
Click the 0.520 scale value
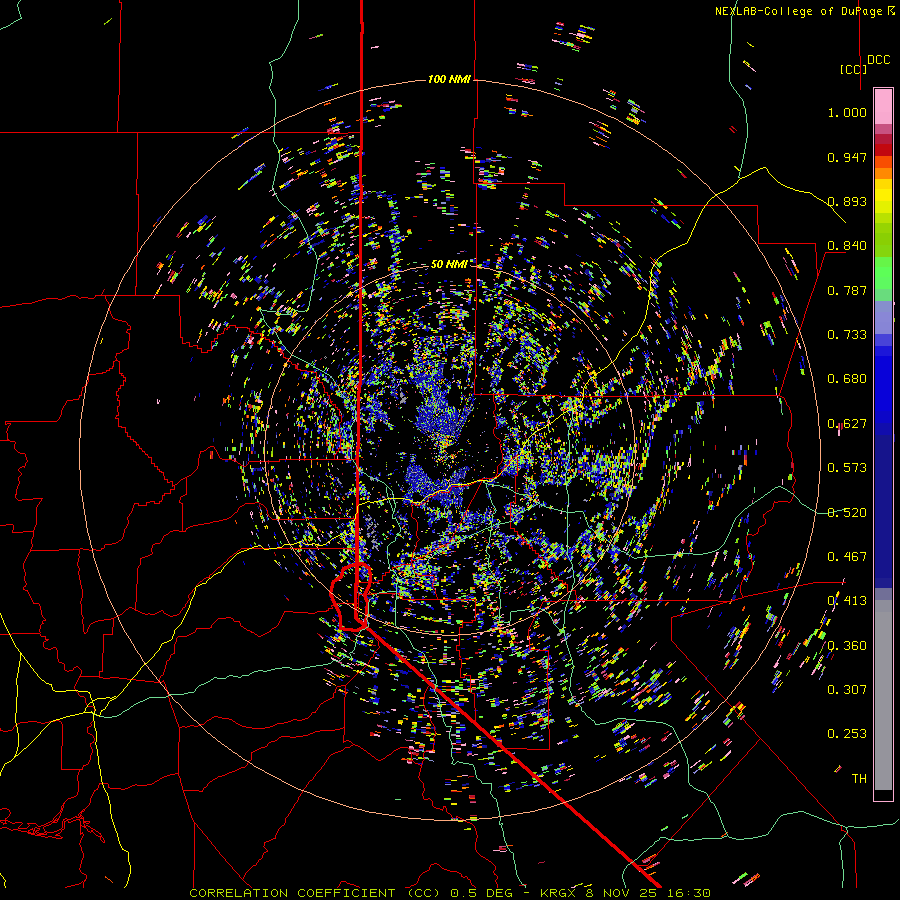[847, 513]
